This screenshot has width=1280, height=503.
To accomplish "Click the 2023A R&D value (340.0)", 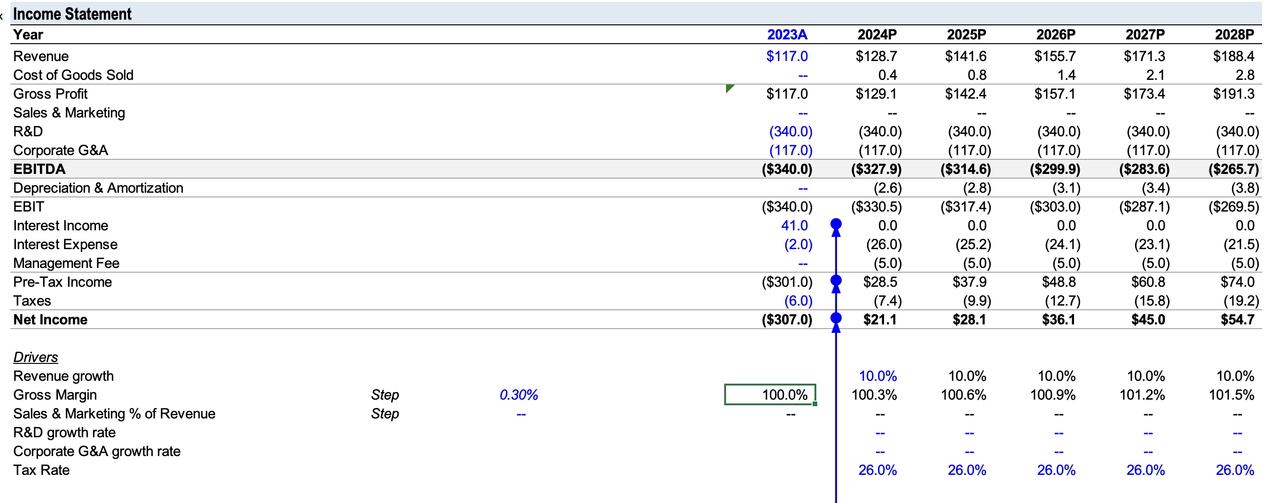I will (790, 131).
